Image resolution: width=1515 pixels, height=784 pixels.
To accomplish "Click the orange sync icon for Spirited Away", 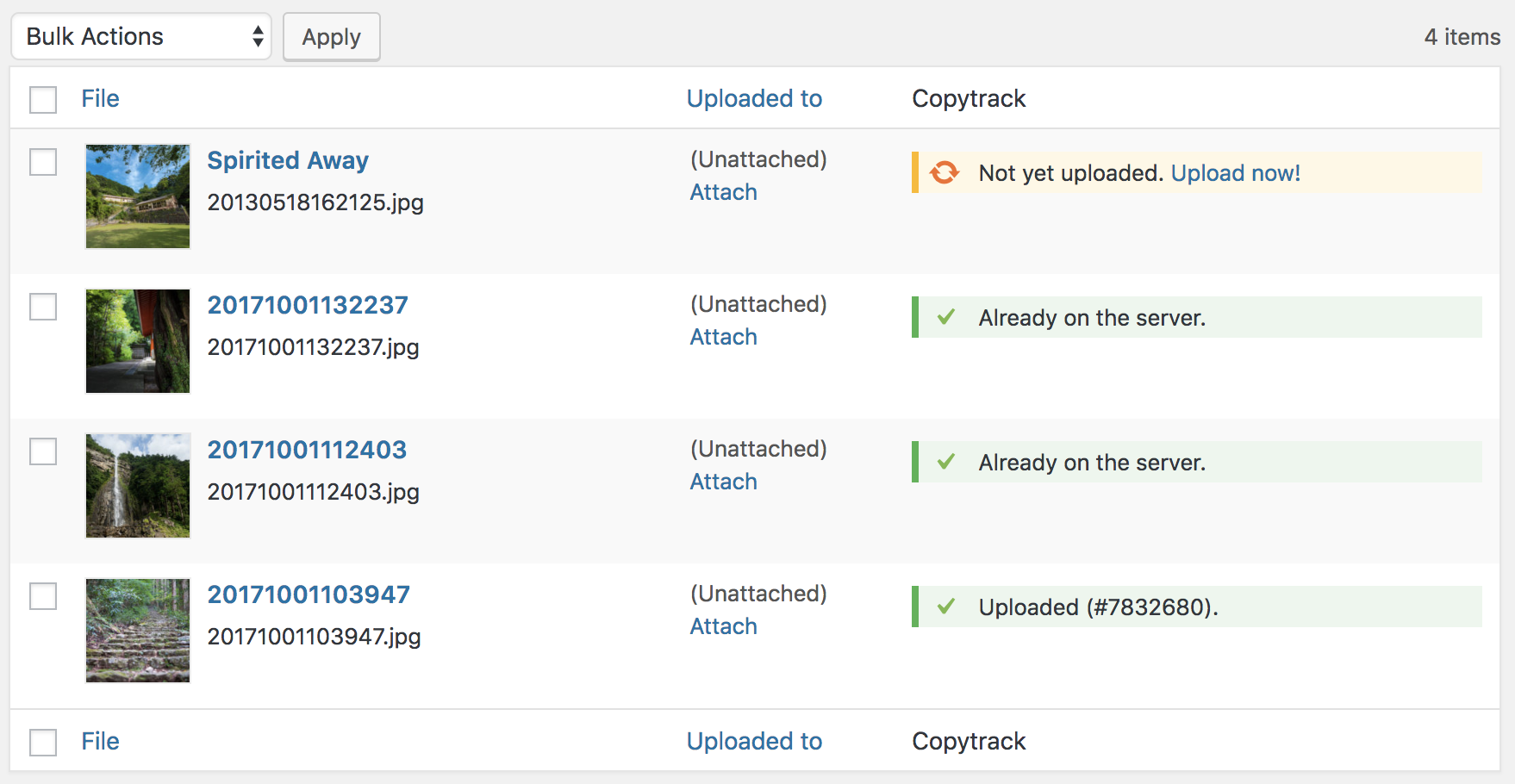I will click(x=945, y=173).
